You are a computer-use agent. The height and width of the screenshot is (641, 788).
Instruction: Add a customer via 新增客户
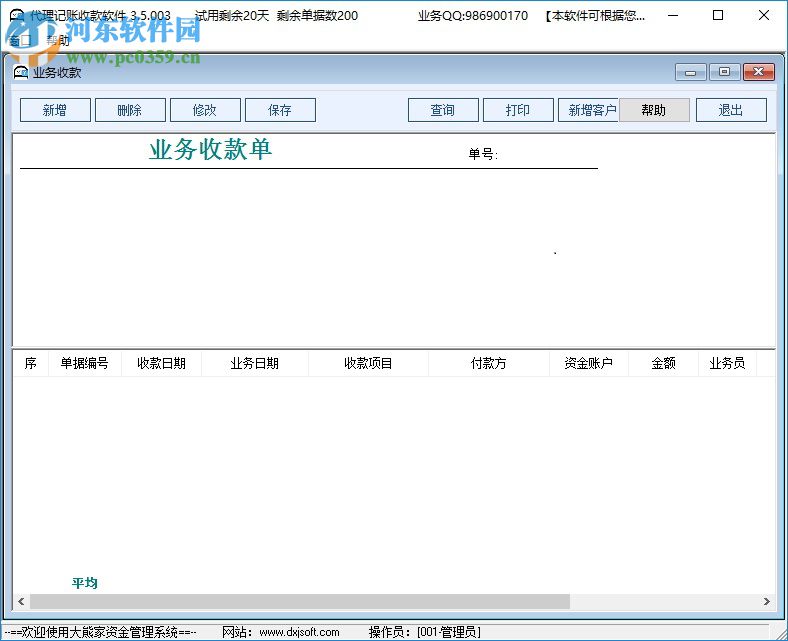(x=588, y=110)
